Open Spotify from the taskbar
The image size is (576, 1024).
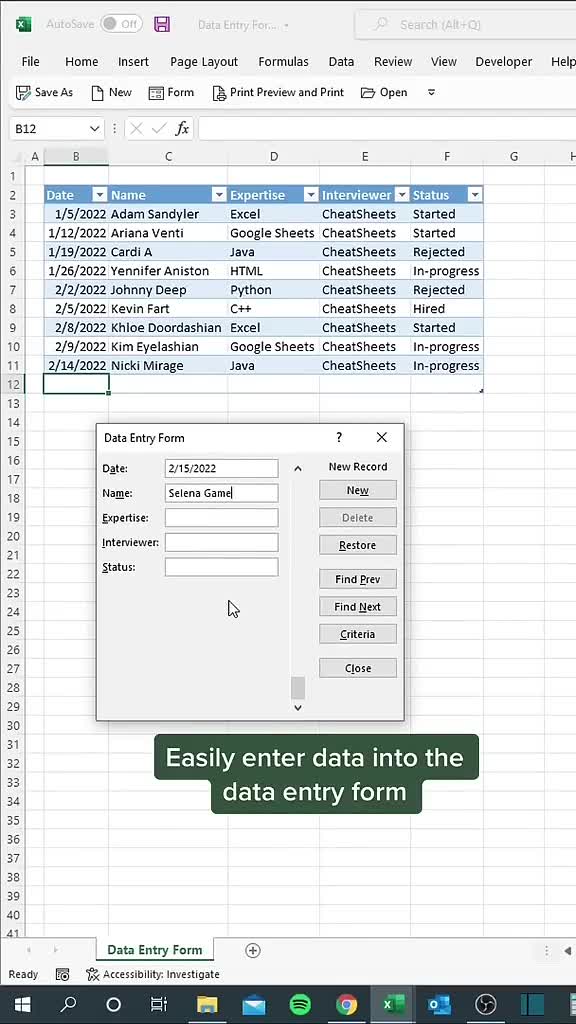coord(300,1005)
